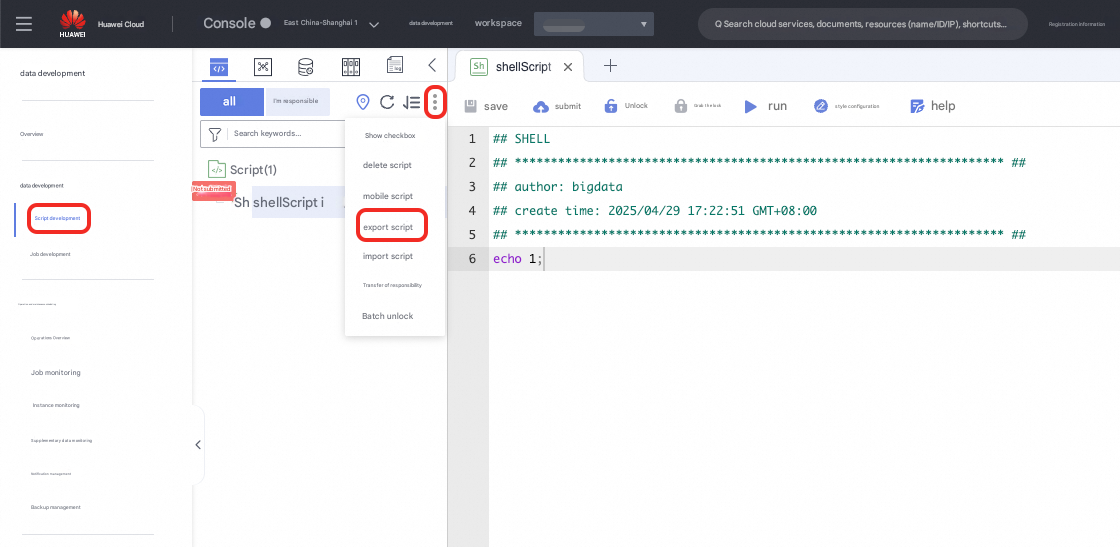1120x547 pixels.
Task: Click the Huawei Cloud logo
Action: (72, 24)
